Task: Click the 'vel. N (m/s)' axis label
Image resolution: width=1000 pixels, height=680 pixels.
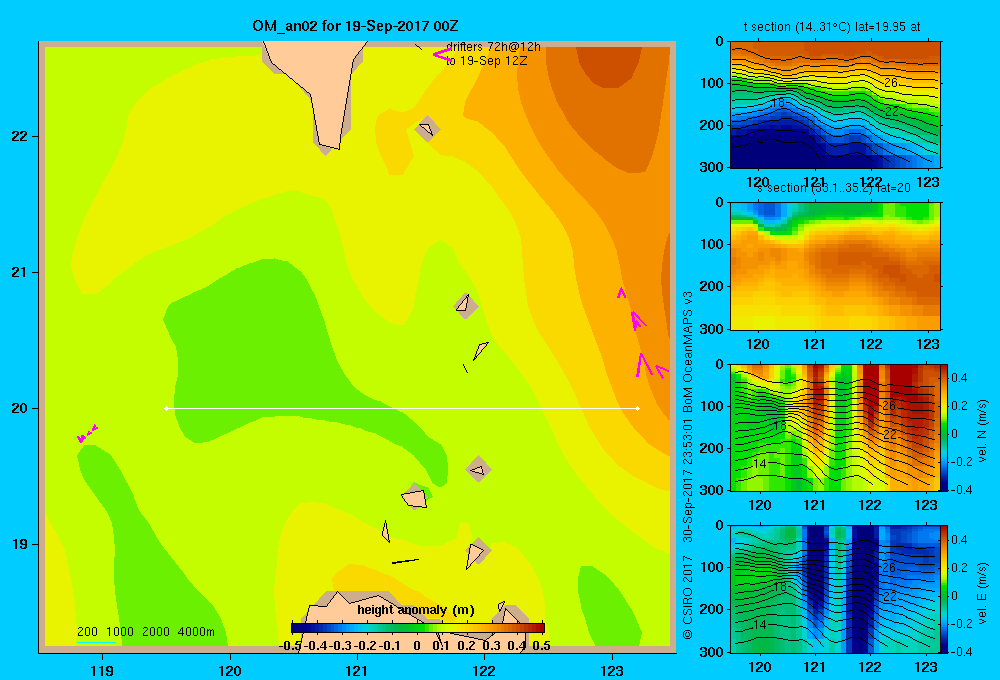Action: [983, 431]
